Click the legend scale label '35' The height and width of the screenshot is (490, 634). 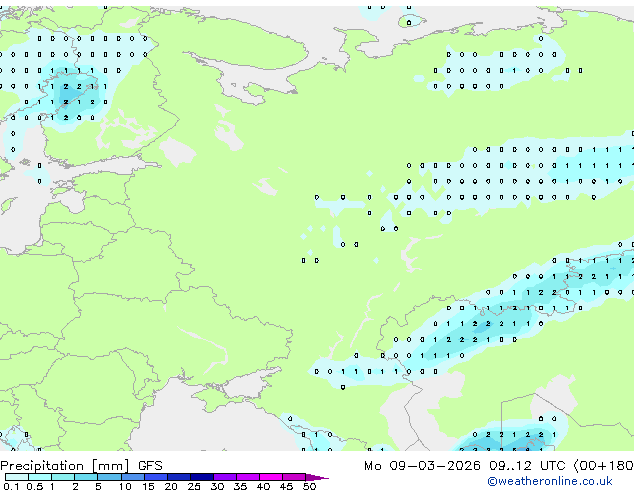click(240, 486)
